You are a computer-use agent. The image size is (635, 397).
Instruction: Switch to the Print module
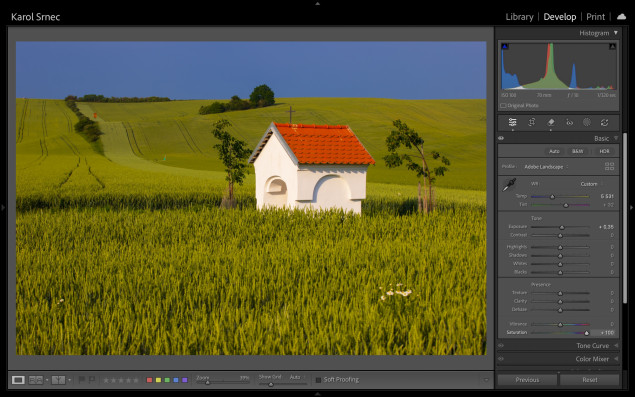point(595,17)
